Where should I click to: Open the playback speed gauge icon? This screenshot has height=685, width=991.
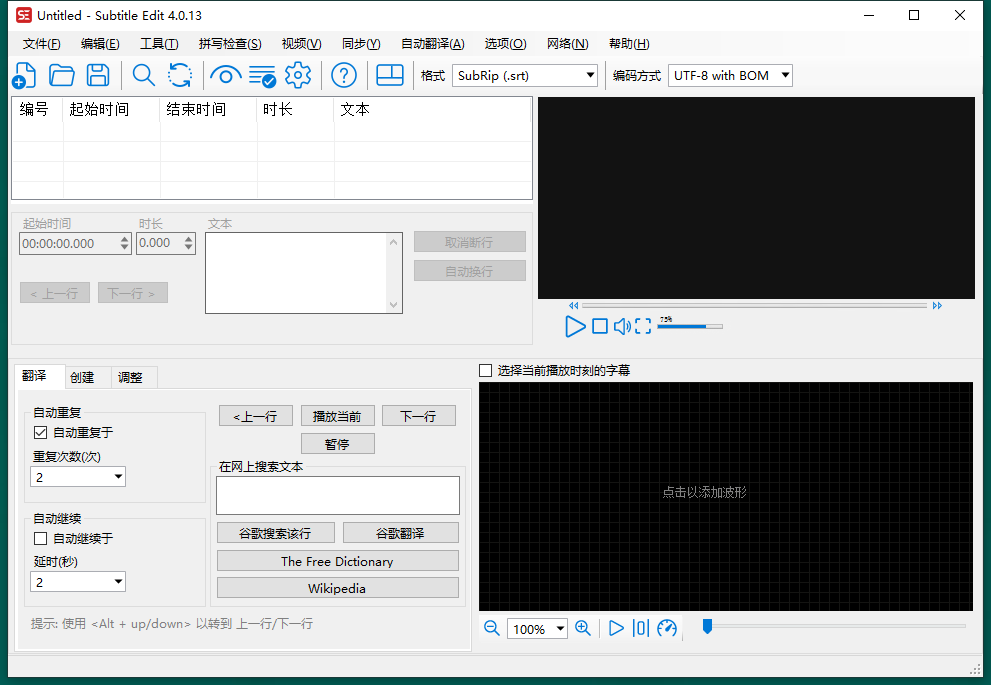pyautogui.click(x=667, y=628)
